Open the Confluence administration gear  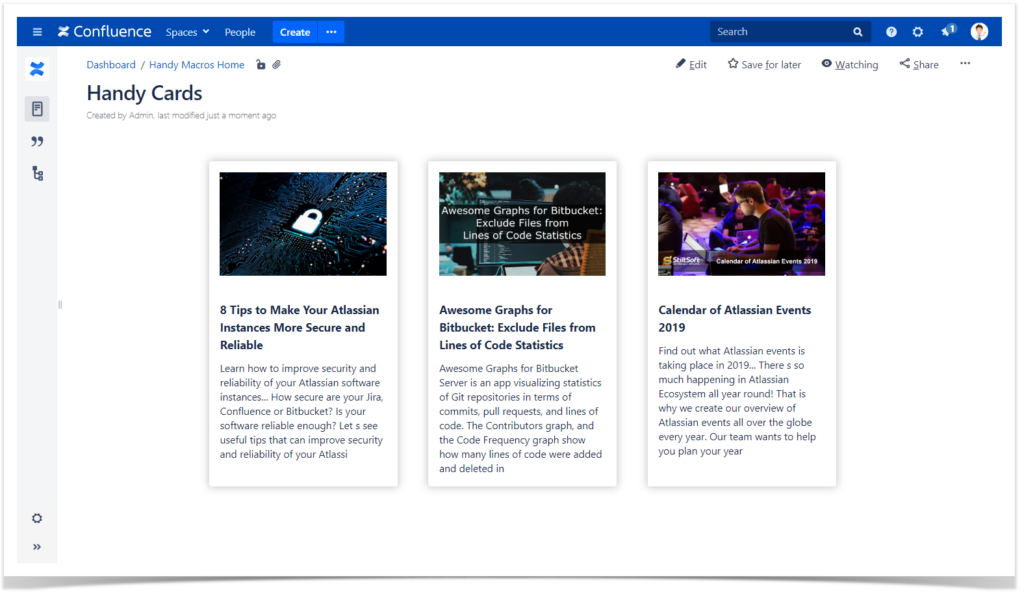click(917, 31)
